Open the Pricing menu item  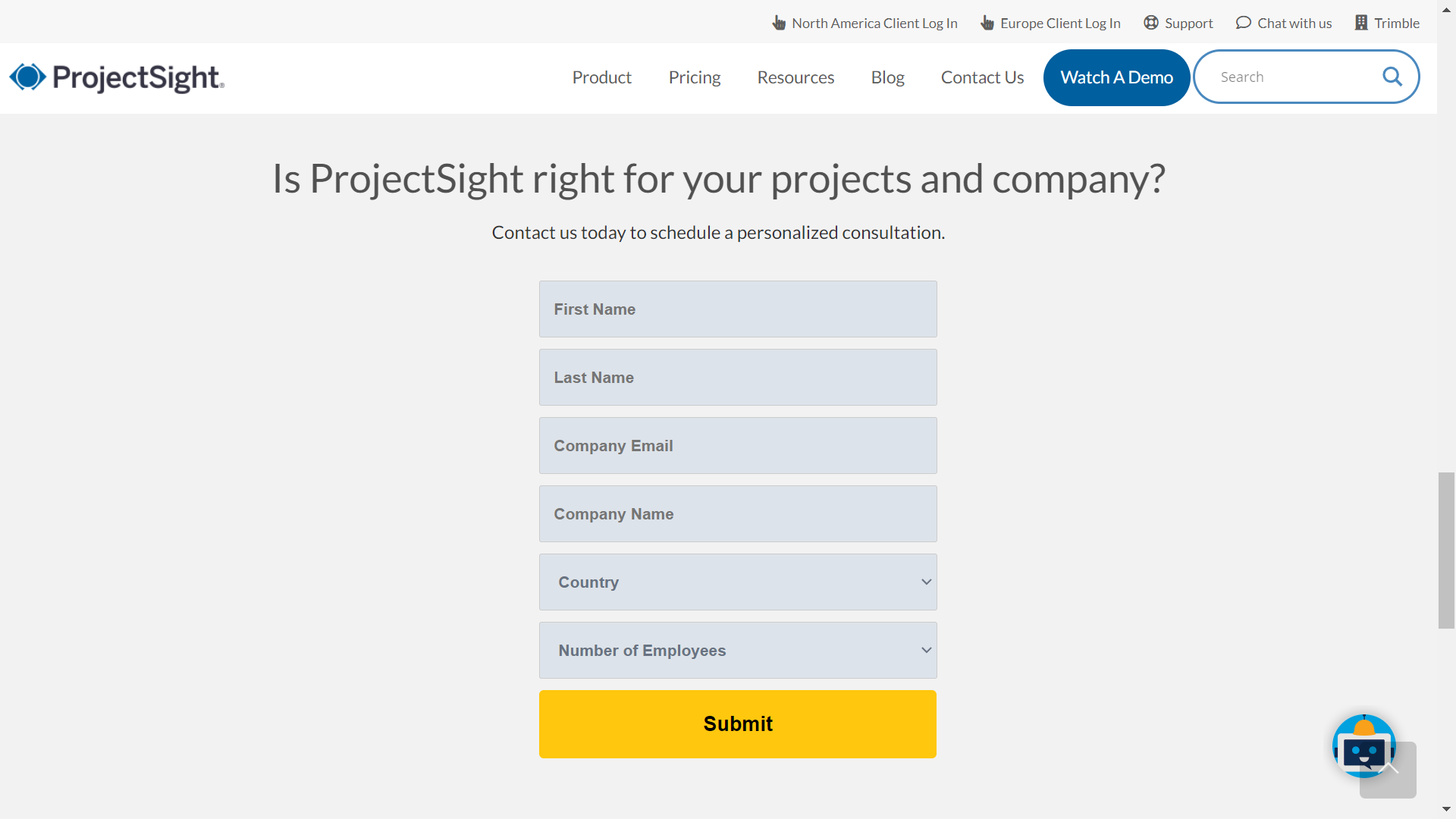(695, 77)
